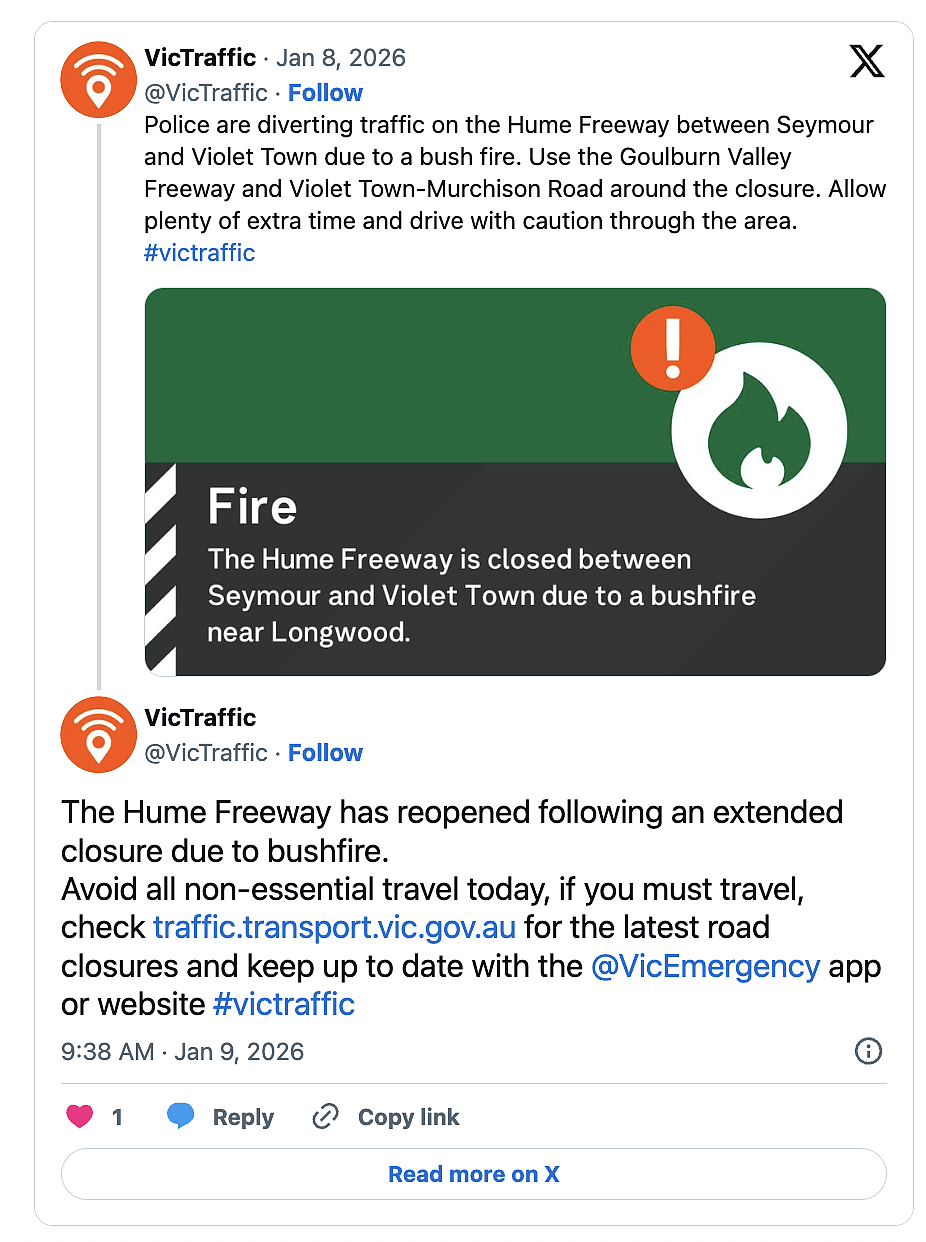
Task: Click the Read more on X button
Action: click(x=474, y=1174)
